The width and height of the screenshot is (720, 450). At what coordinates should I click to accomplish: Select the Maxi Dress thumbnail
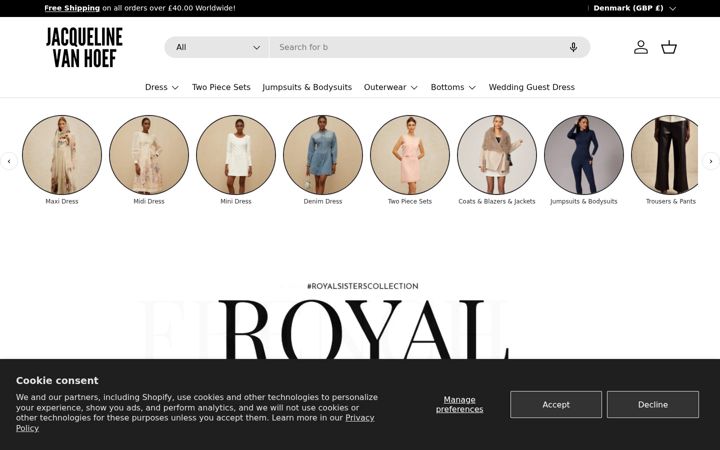(62, 155)
